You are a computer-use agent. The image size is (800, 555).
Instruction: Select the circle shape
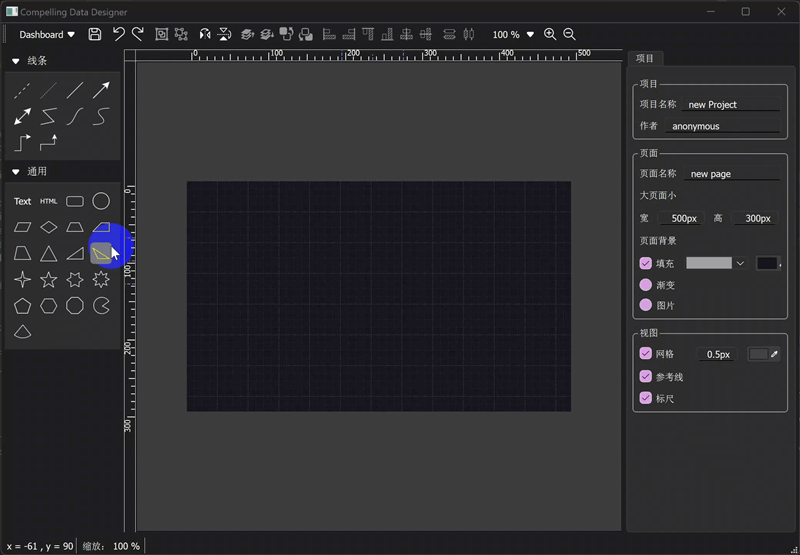tap(101, 201)
